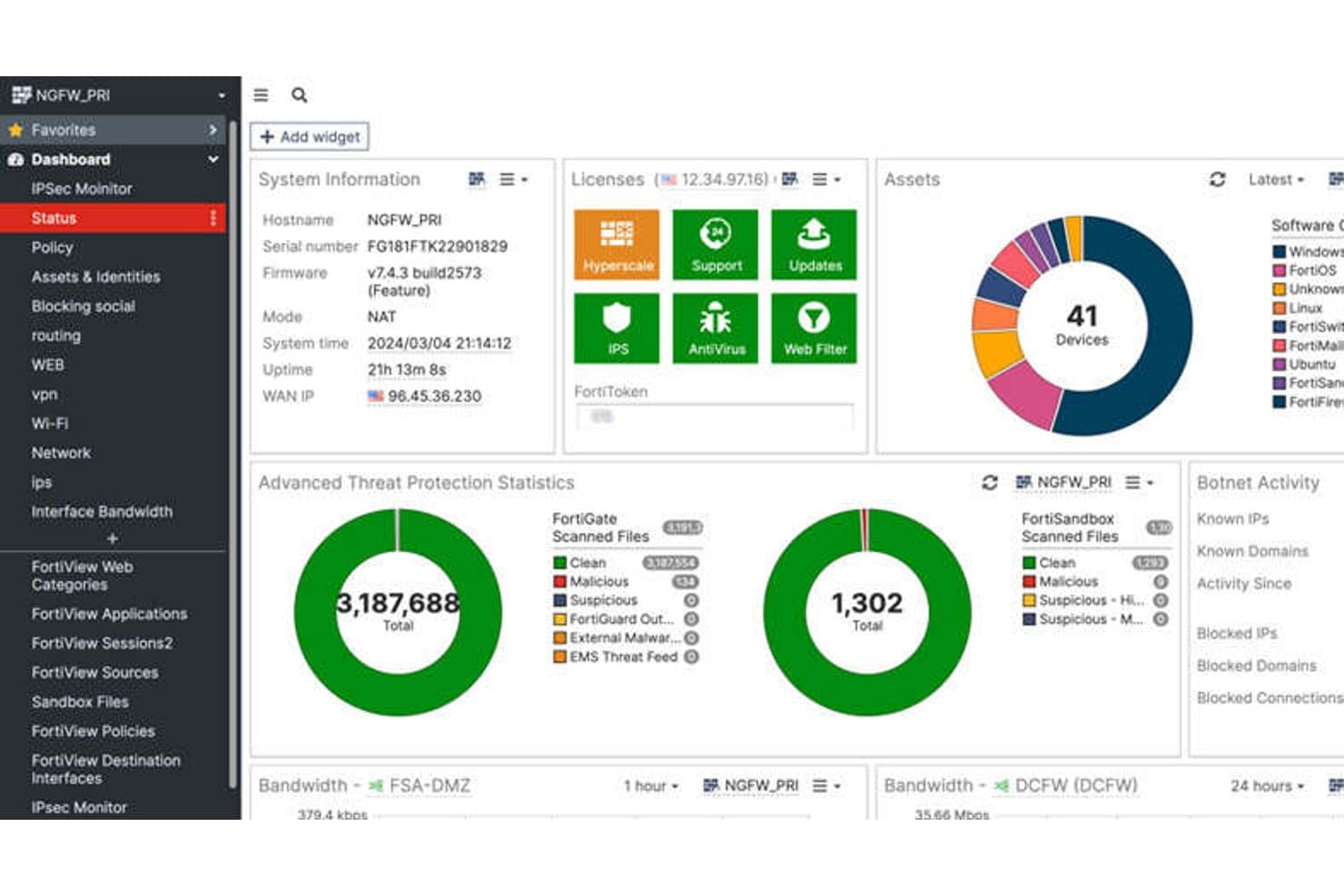The height and width of the screenshot is (896, 1344).
Task: Click the 41 Devices donut chart
Action: [1082, 326]
